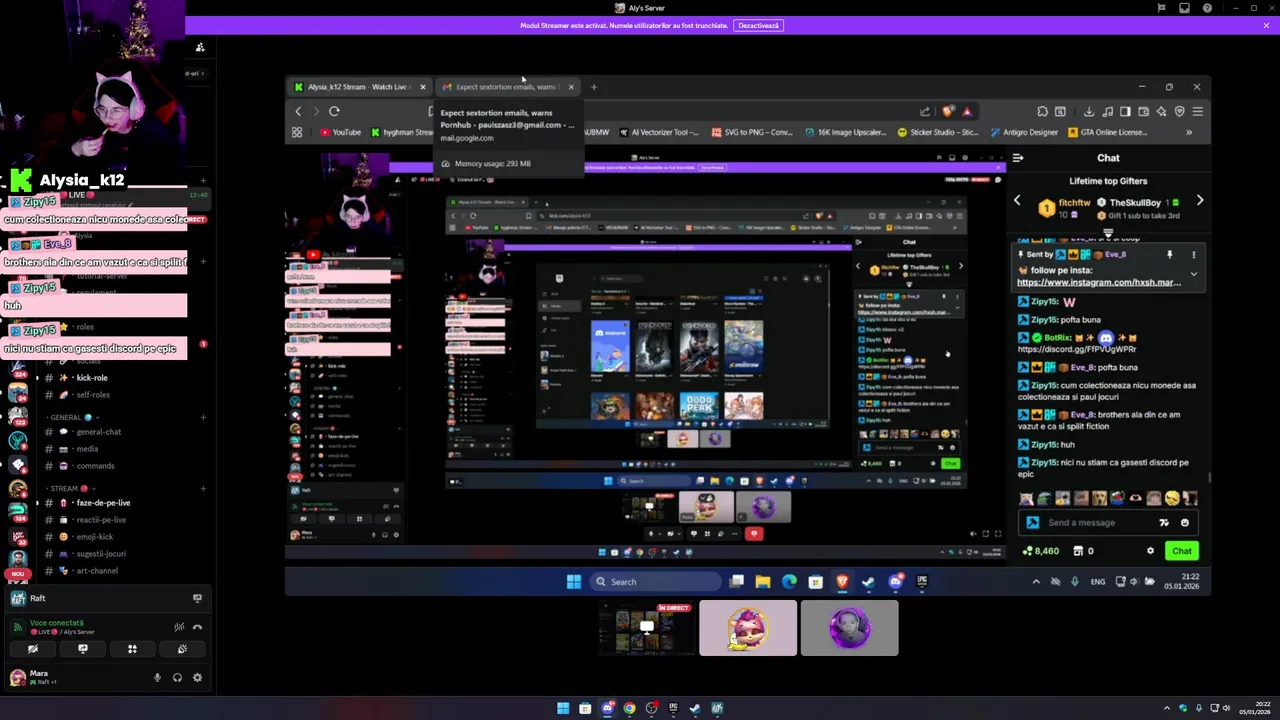Screen dimensions: 1280x720
Task: Close the Alysia_k12 Stream browser tab
Action: (x=422, y=87)
